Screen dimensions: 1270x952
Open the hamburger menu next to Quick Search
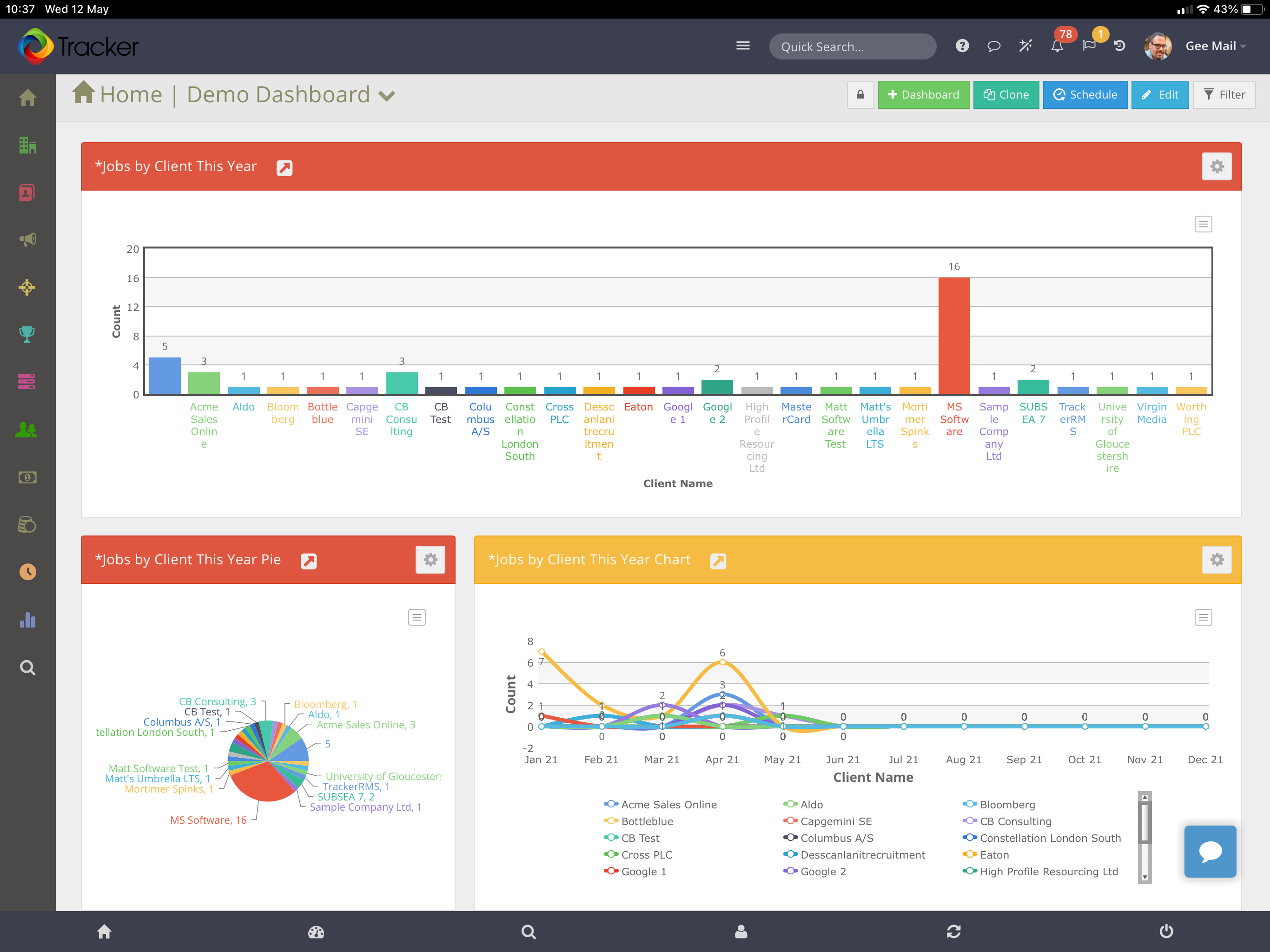pos(743,46)
